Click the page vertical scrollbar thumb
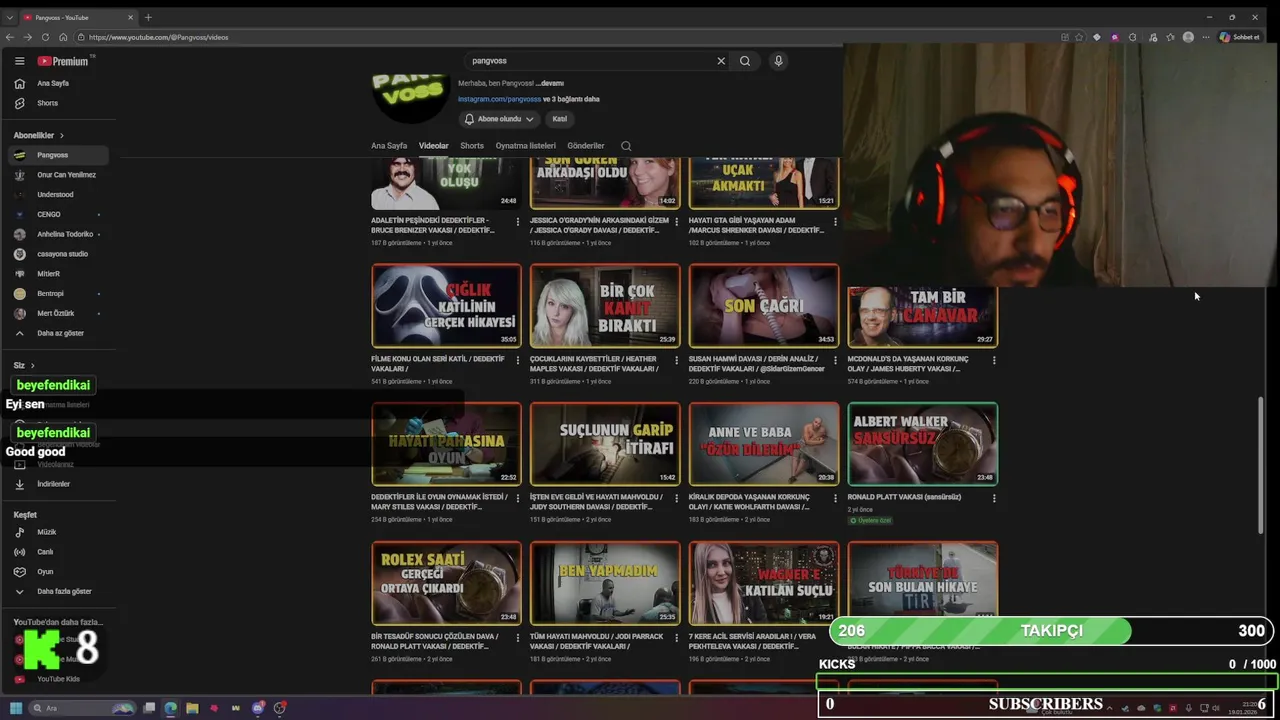 click(x=1260, y=463)
